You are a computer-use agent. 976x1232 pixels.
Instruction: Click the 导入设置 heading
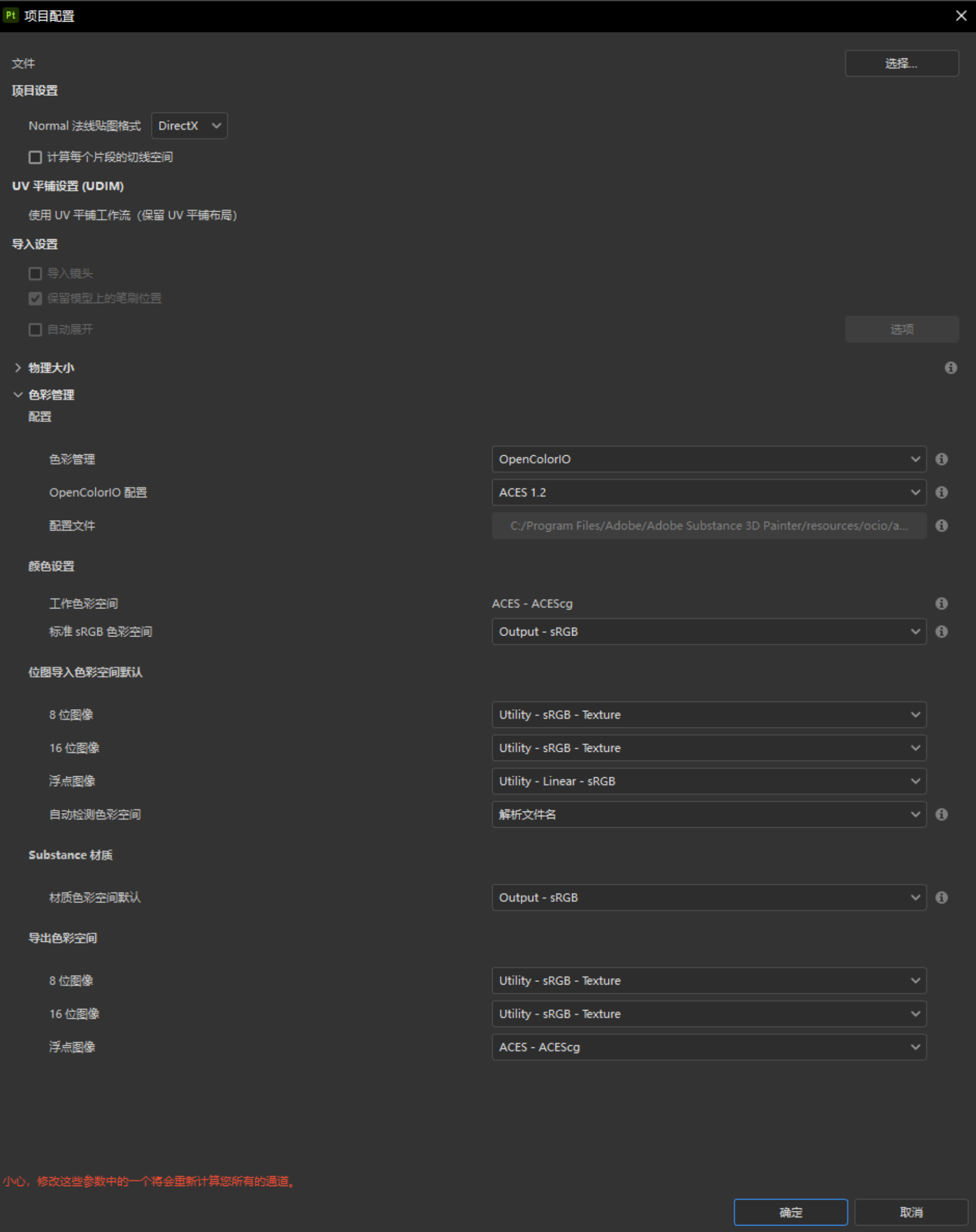[x=35, y=244]
